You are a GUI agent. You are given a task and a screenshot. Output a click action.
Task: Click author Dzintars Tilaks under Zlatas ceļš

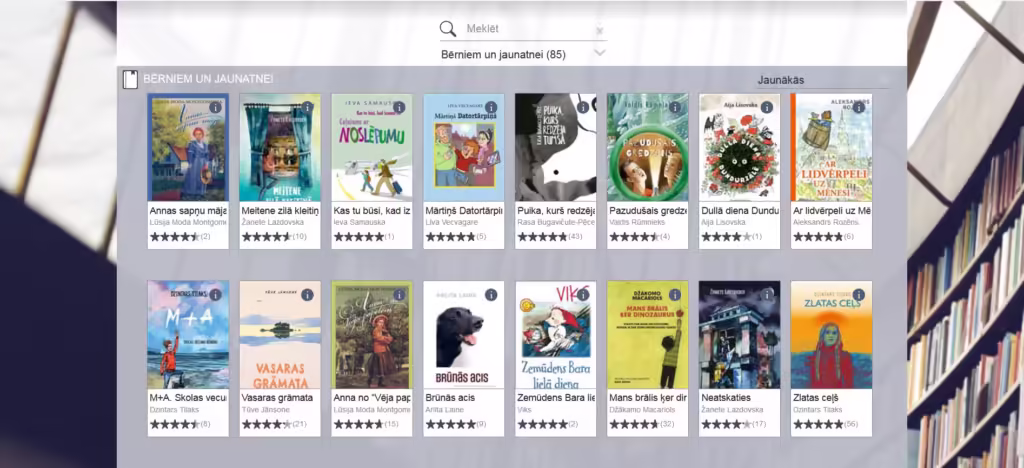[x=818, y=410]
